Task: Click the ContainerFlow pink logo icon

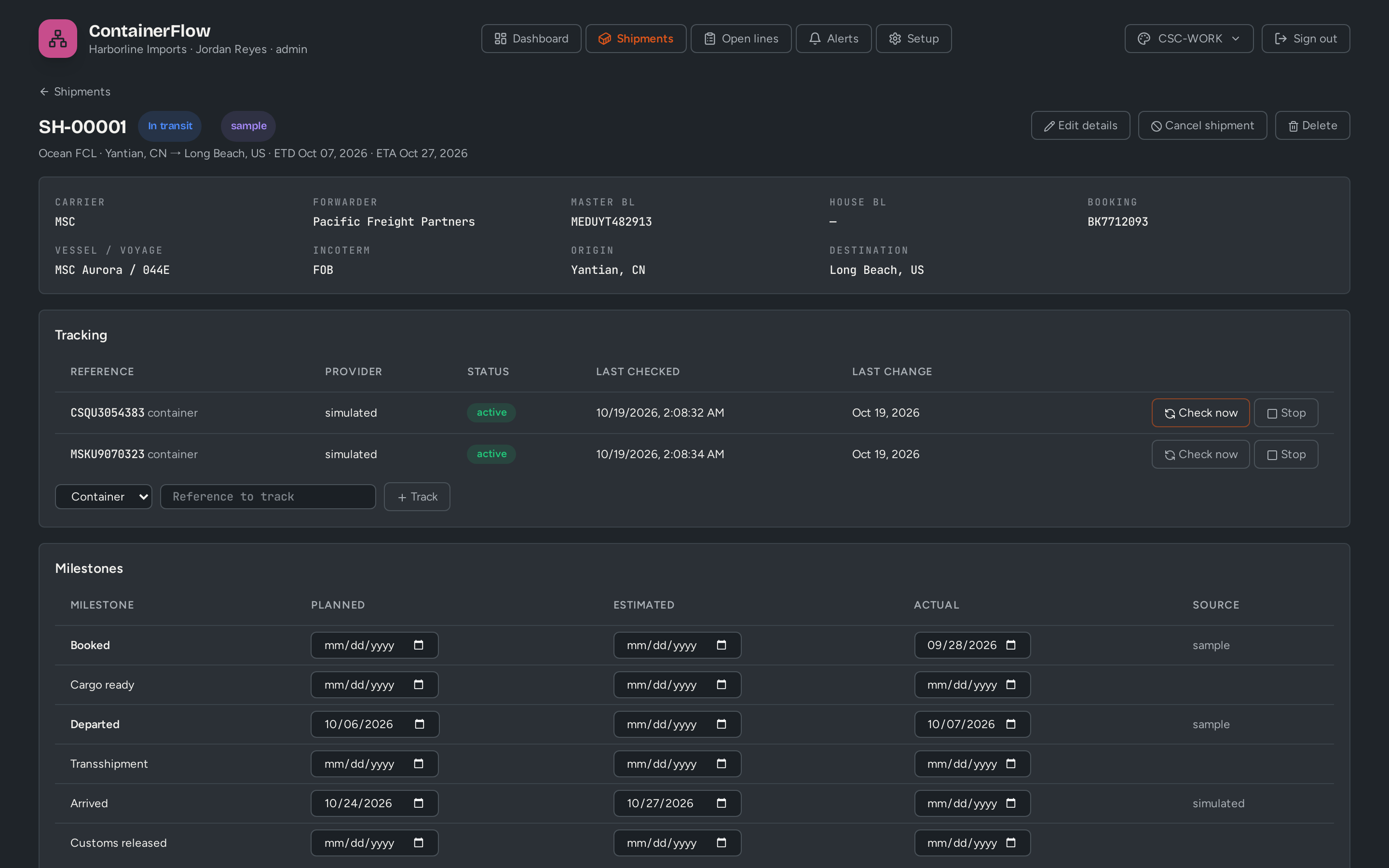Action: coord(57,39)
